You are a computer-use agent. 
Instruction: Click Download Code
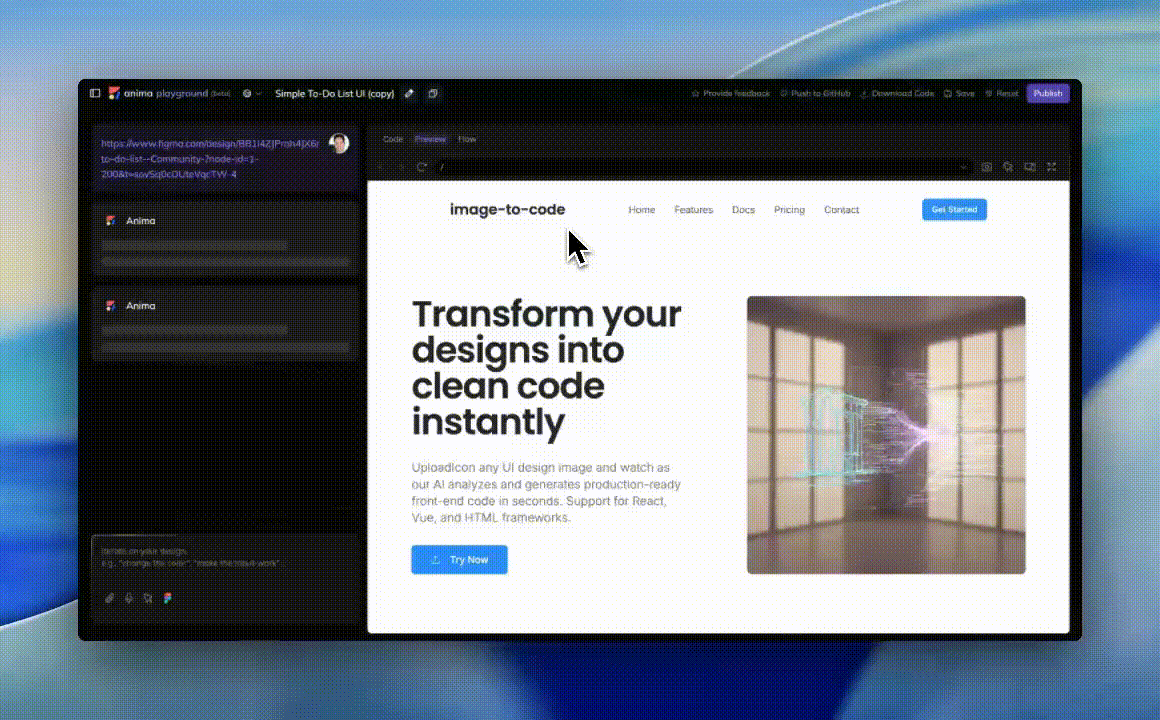(x=897, y=93)
